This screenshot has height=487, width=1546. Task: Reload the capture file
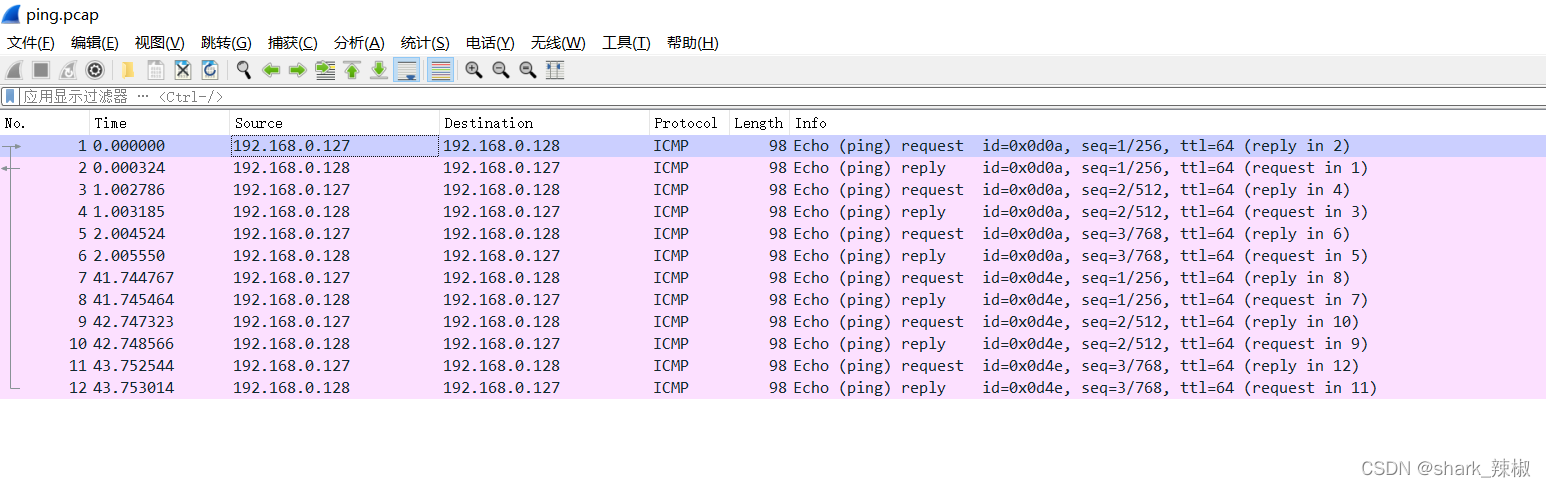click(x=210, y=70)
